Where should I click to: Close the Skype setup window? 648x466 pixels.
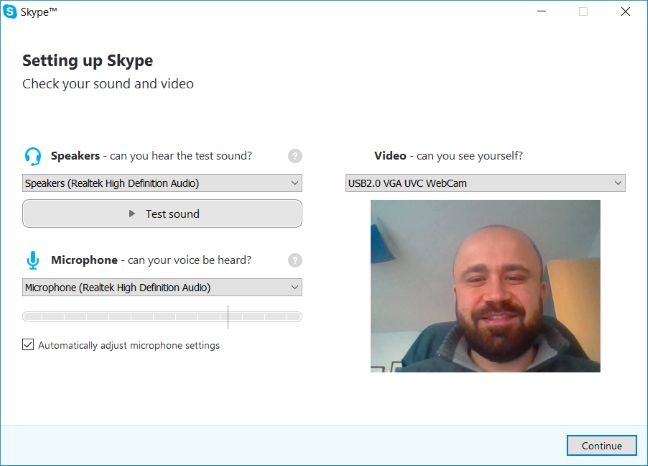pyautogui.click(x=625, y=12)
